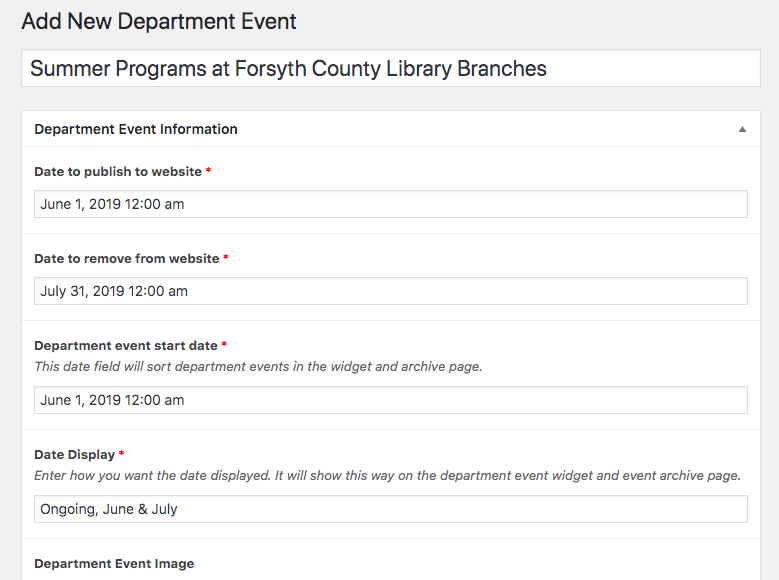Collapse the Department Event Information panel
The width and height of the screenshot is (779, 580).
[742, 129]
